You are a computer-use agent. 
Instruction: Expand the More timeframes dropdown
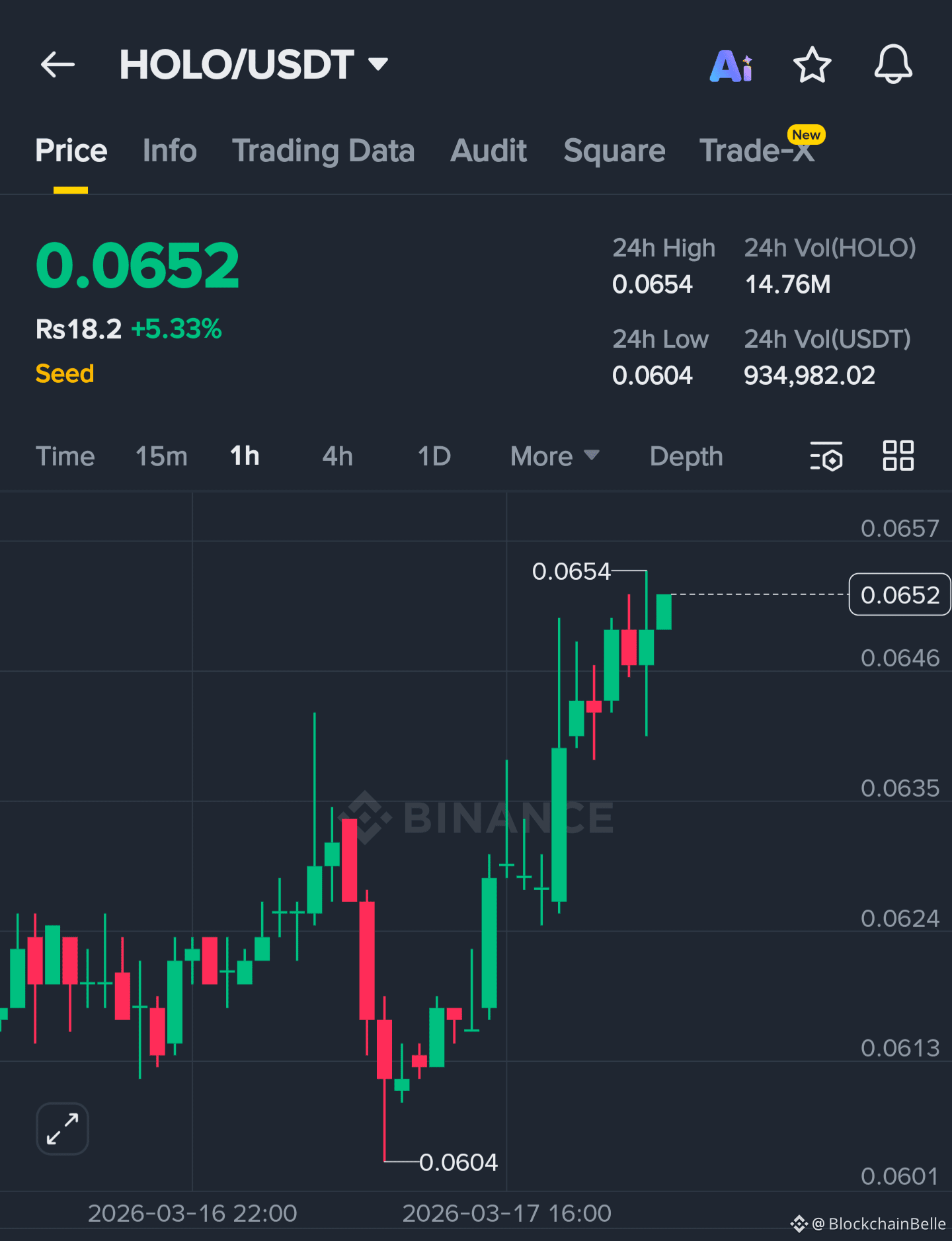pos(555,456)
